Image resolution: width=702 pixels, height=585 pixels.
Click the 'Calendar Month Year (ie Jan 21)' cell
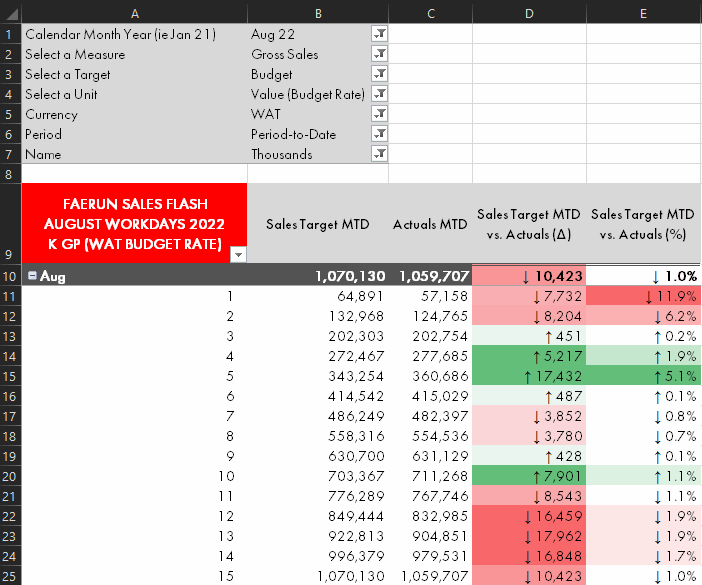click(x=134, y=34)
